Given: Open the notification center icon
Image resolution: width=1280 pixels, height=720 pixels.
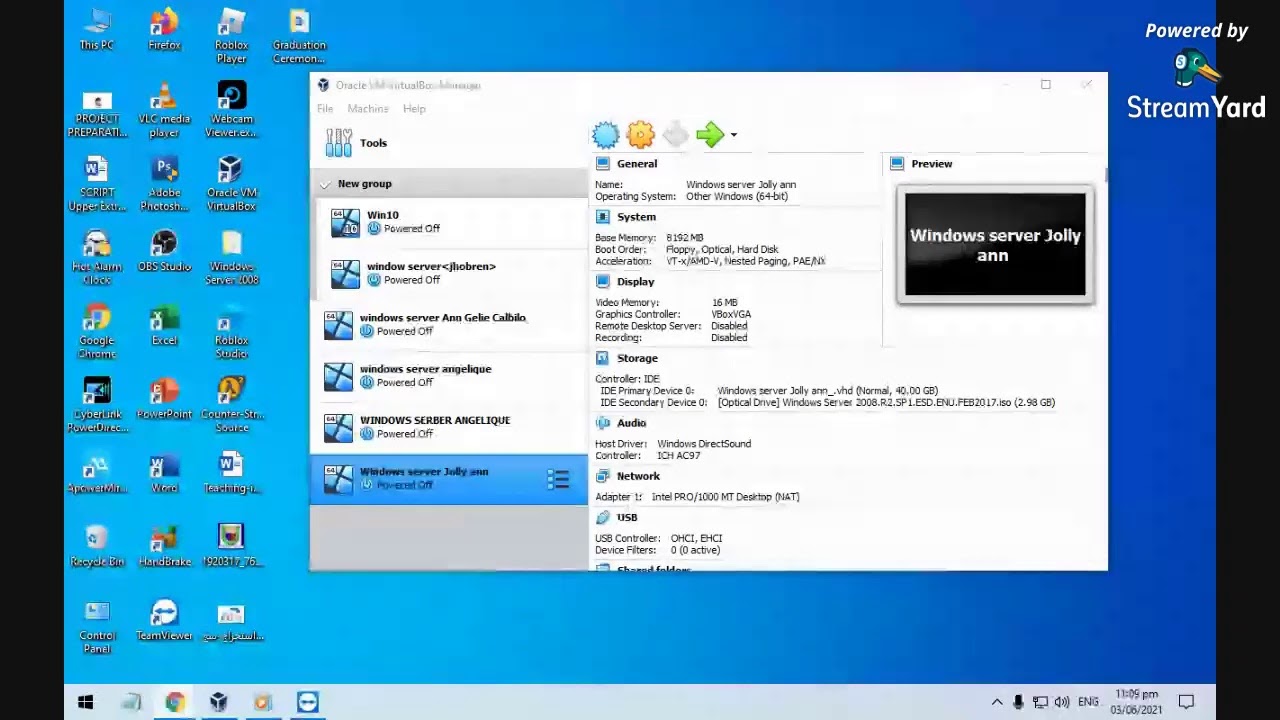Looking at the screenshot, I should (1187, 702).
